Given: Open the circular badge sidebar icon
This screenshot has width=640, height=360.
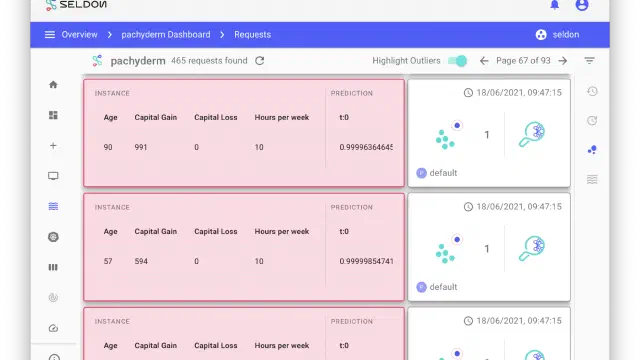Looking at the screenshot, I should (53, 237).
